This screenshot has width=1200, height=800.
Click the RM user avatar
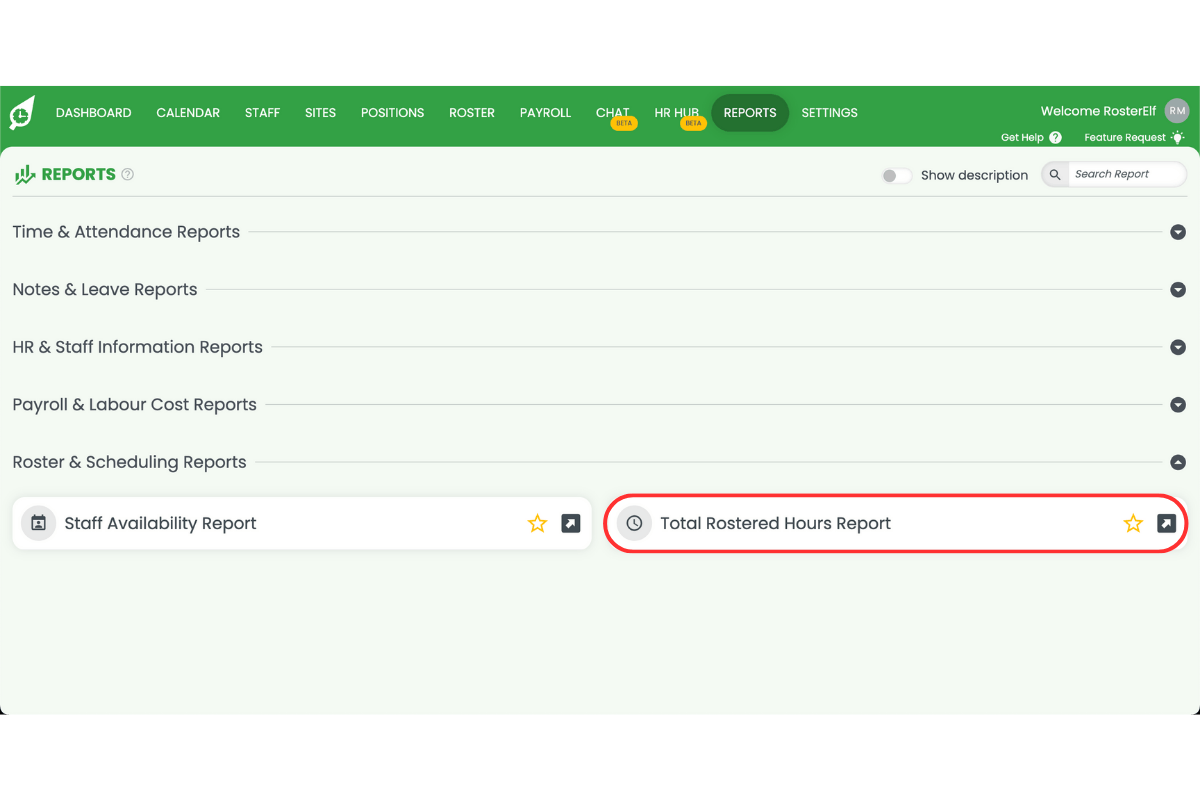1177,111
